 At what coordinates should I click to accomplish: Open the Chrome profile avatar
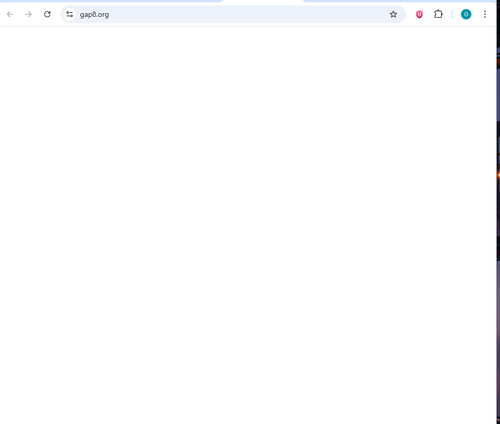click(x=466, y=14)
